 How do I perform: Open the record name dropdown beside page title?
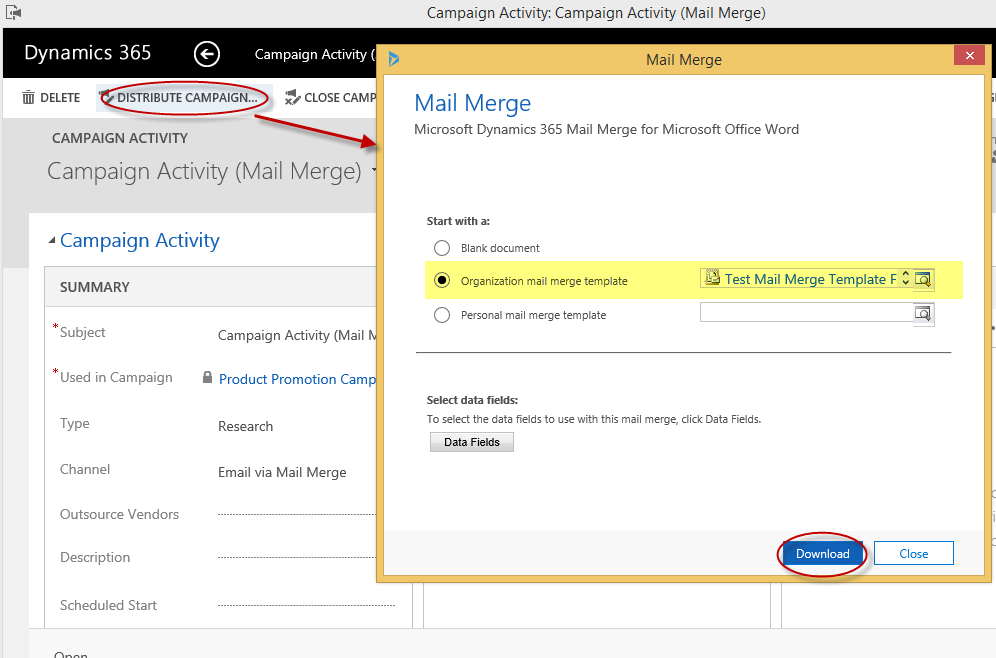click(x=376, y=172)
